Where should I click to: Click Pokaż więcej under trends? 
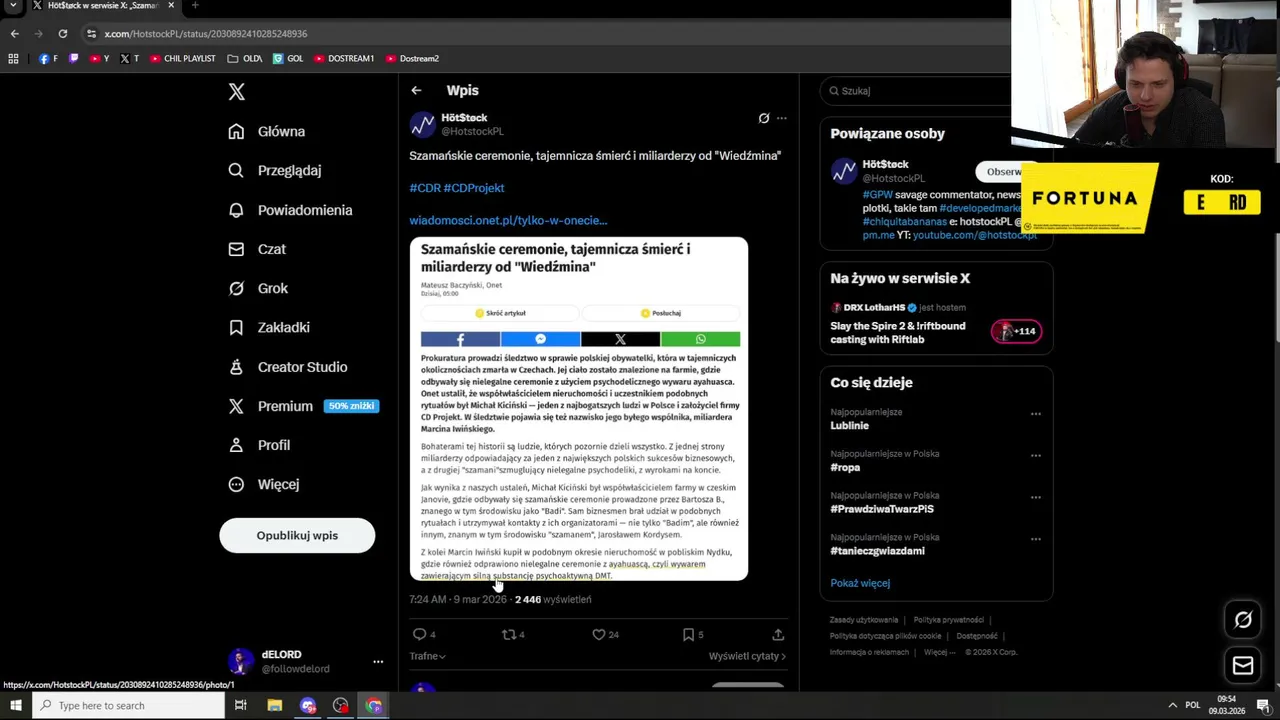point(860,583)
